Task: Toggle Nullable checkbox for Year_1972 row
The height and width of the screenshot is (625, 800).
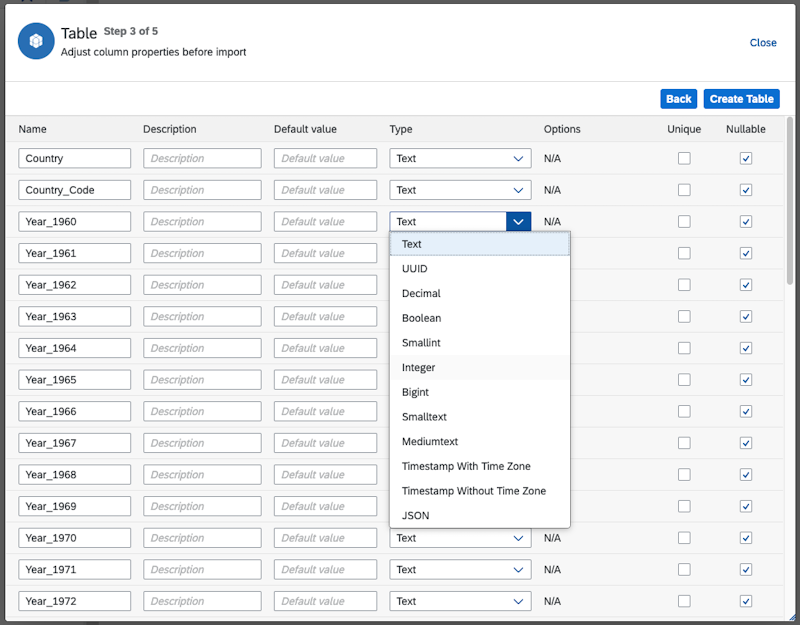Action: pos(745,601)
